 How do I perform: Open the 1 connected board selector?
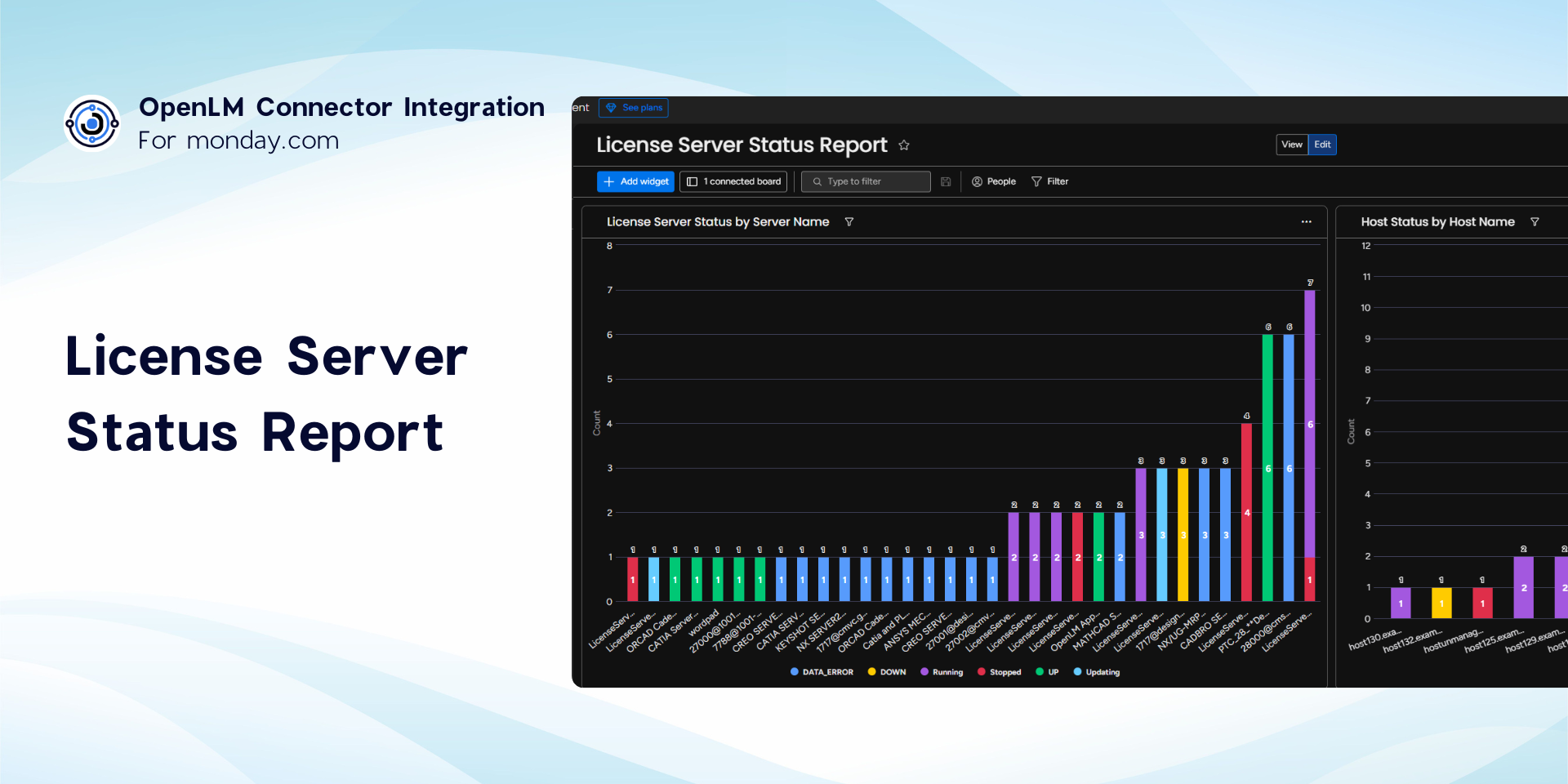point(733,181)
